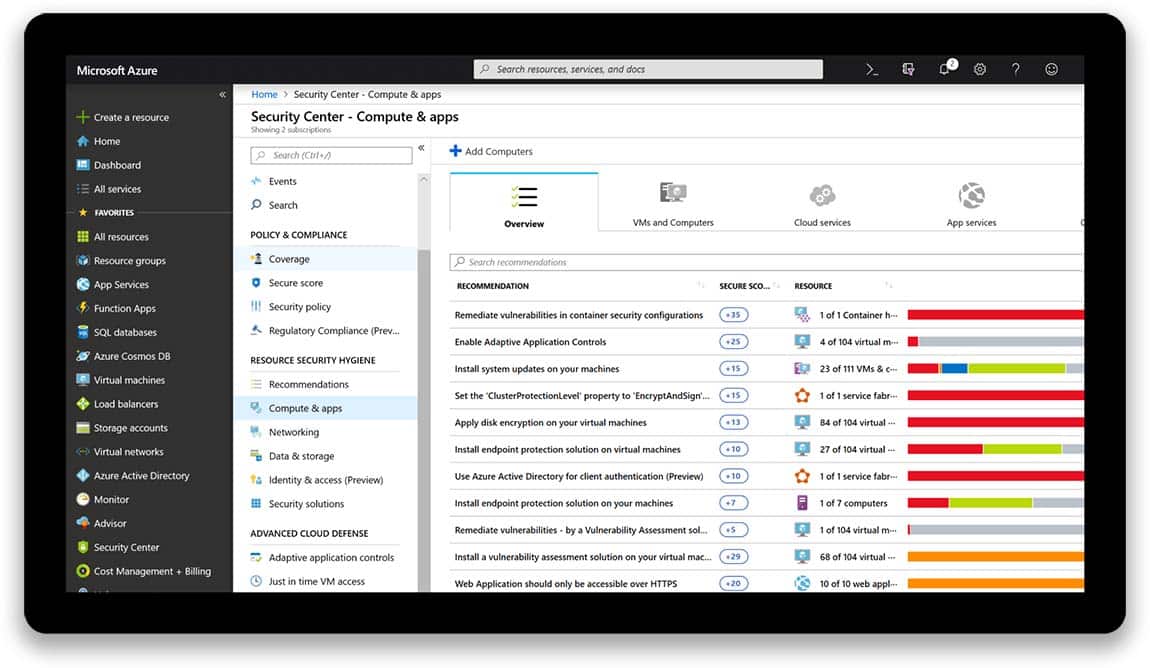This screenshot has height=668, width=1150.
Task: Collapse the left navigation pane
Action: 222,95
